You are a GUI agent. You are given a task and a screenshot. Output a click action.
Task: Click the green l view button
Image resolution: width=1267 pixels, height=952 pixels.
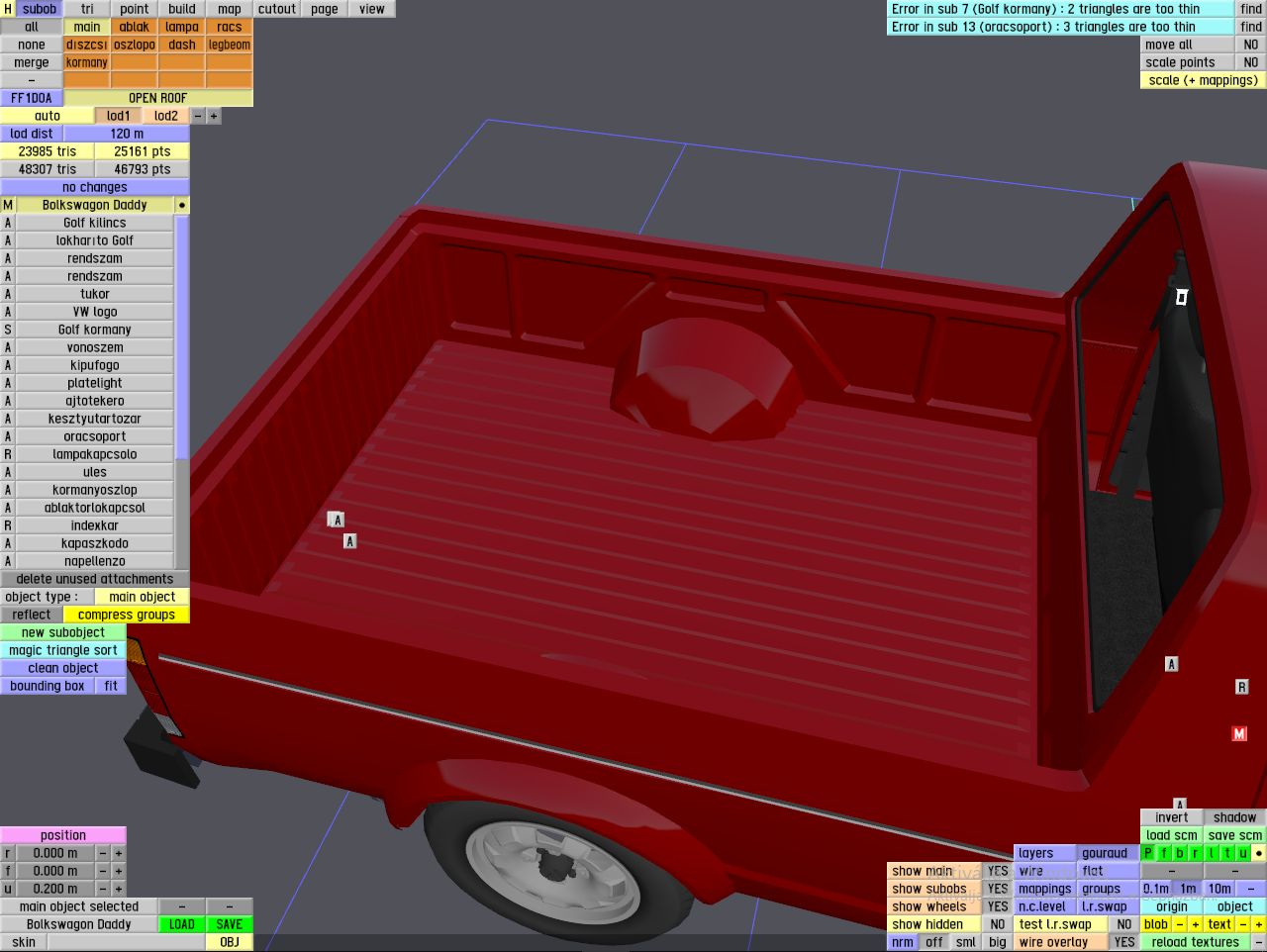coord(1212,853)
